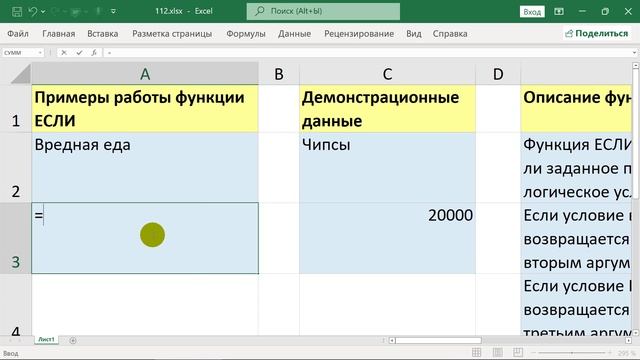Select row 2 header
The height and width of the screenshot is (360, 640).
[16, 167]
